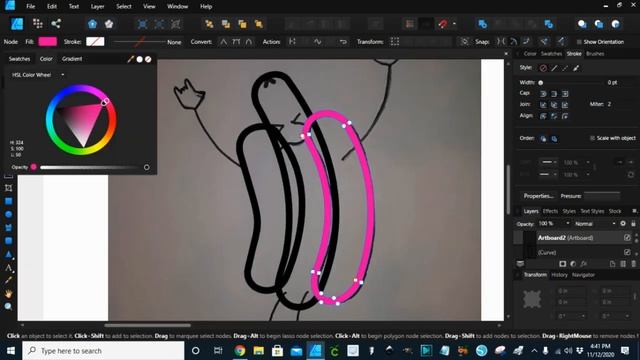Toggle the no-color circle in Color panel

148,59
